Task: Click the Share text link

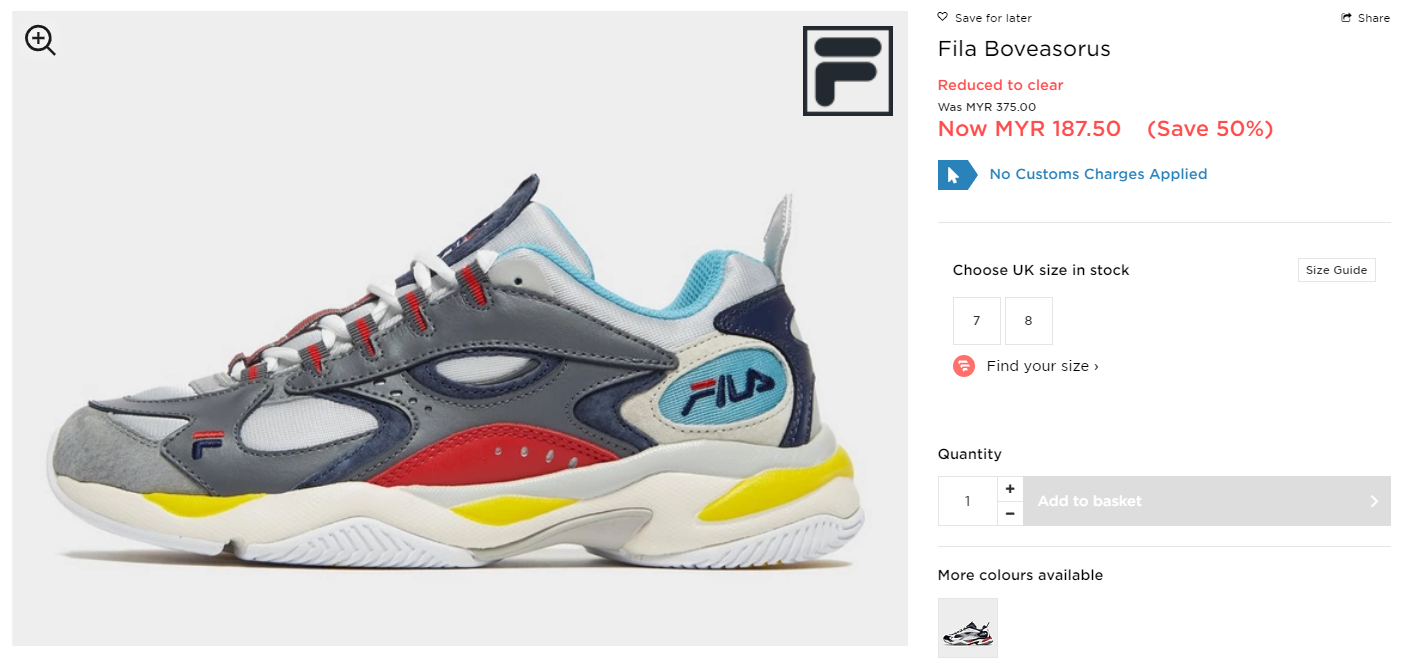Action: tap(1374, 18)
